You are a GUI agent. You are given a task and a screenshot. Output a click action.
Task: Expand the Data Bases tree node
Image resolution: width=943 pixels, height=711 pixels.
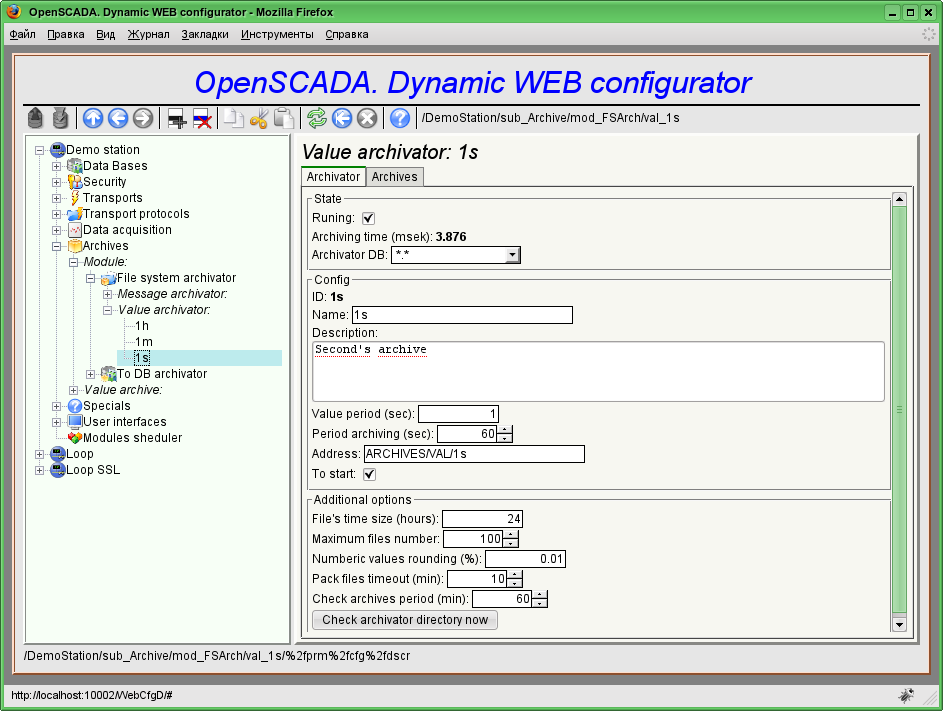(x=57, y=167)
